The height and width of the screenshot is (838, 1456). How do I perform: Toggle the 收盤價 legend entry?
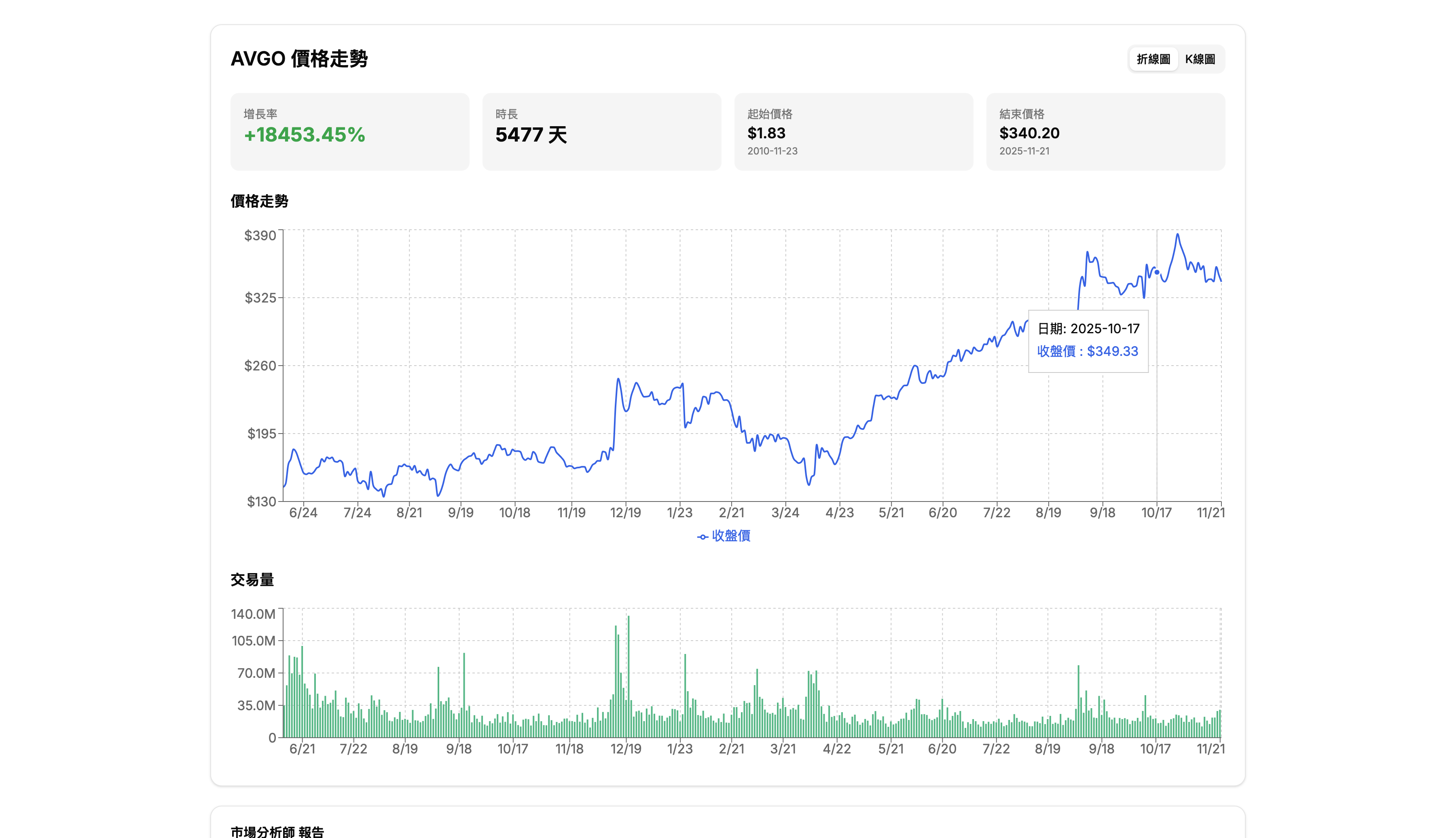pos(724,536)
